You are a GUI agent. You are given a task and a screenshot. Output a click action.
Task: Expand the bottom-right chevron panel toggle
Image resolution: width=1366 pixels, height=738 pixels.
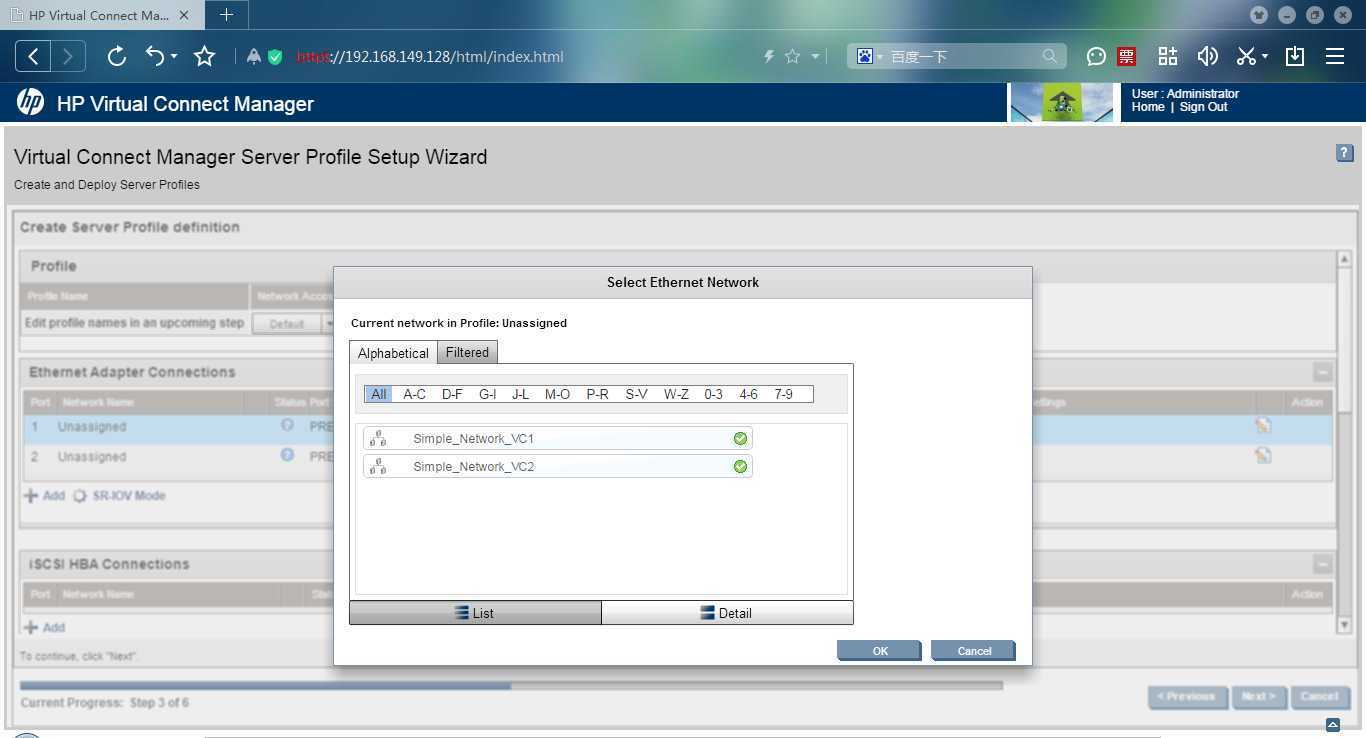click(x=1332, y=725)
